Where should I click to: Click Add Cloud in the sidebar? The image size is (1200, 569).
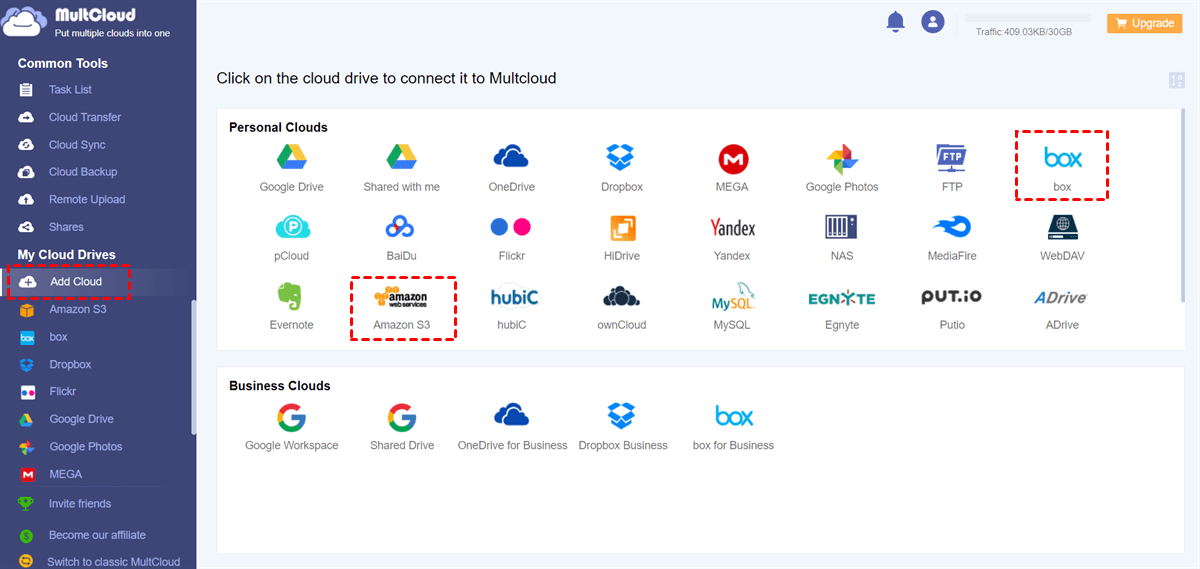pos(75,282)
